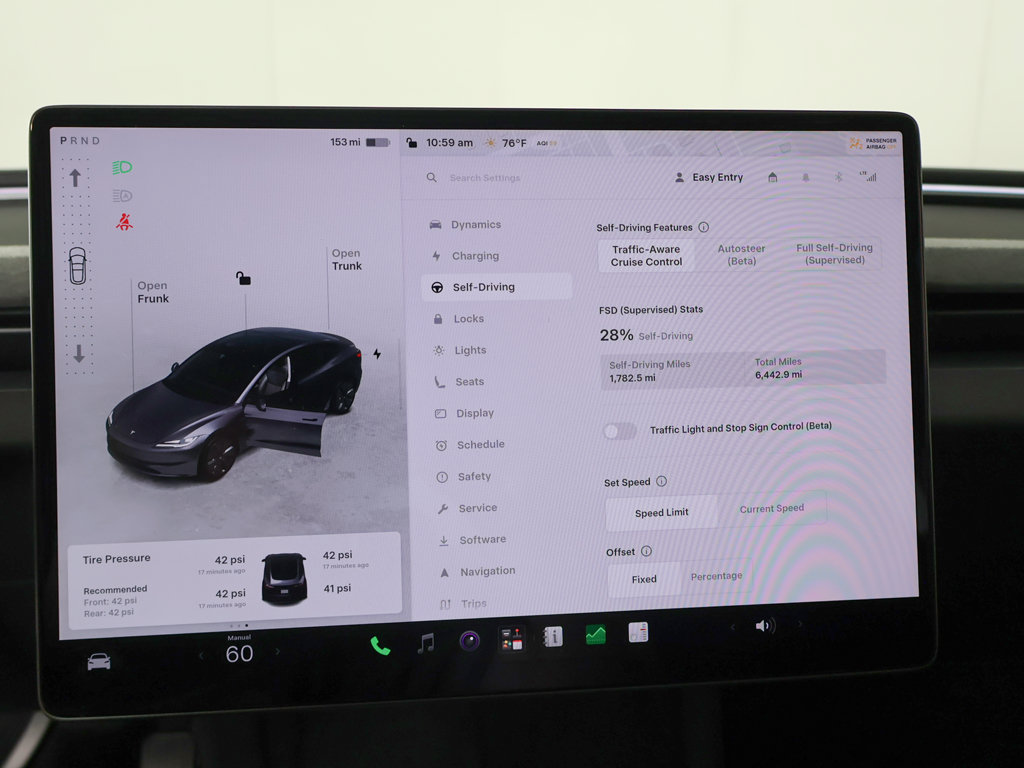Tap the volume speaker icon
The width and height of the screenshot is (1024, 768).
click(765, 626)
